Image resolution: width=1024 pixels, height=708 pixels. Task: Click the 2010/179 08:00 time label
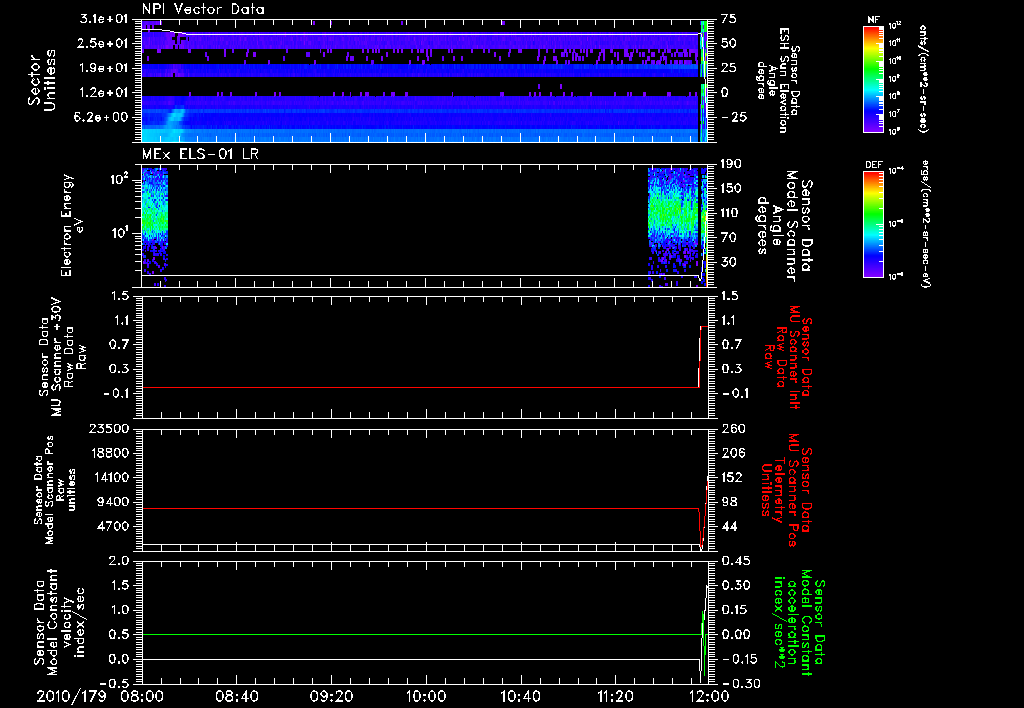click(x=102, y=696)
